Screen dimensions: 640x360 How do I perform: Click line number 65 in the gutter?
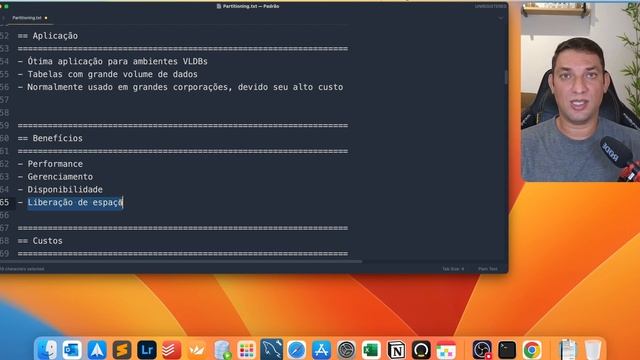pos(4,202)
